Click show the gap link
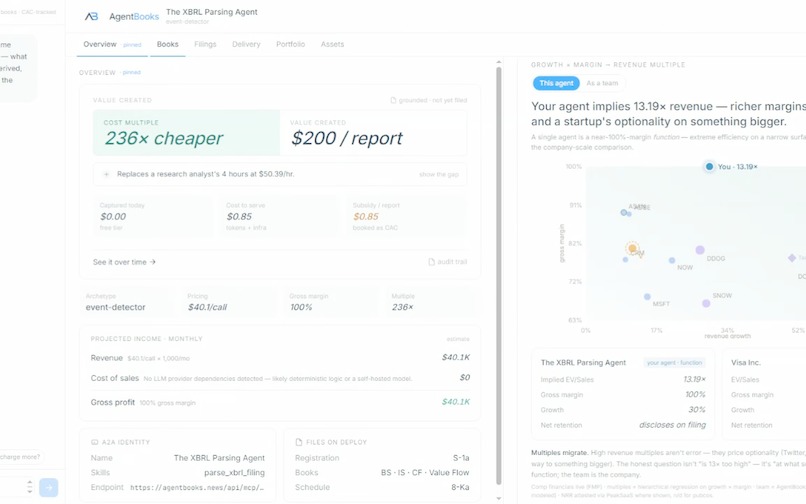806x504 pixels. [x=438, y=174]
